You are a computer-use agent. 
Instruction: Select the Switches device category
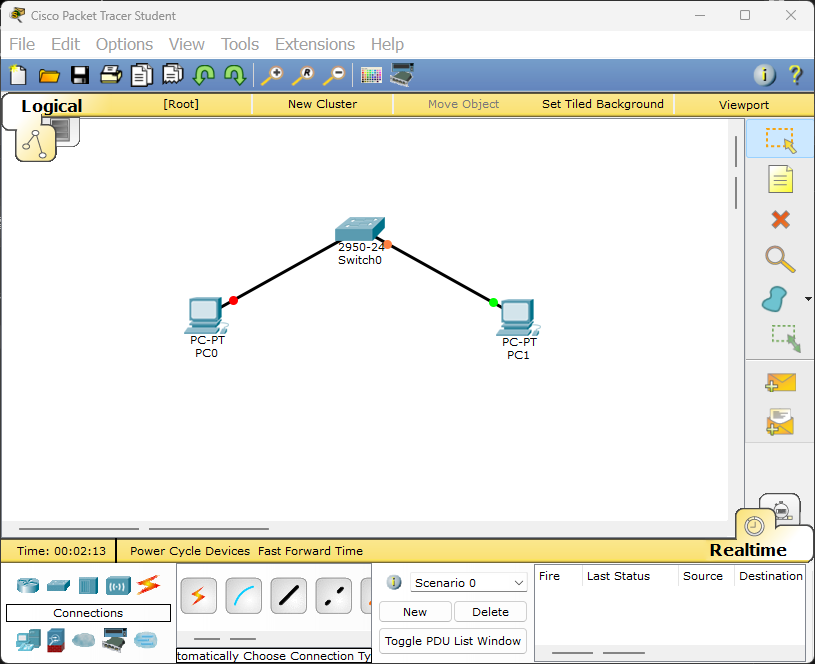point(58,585)
